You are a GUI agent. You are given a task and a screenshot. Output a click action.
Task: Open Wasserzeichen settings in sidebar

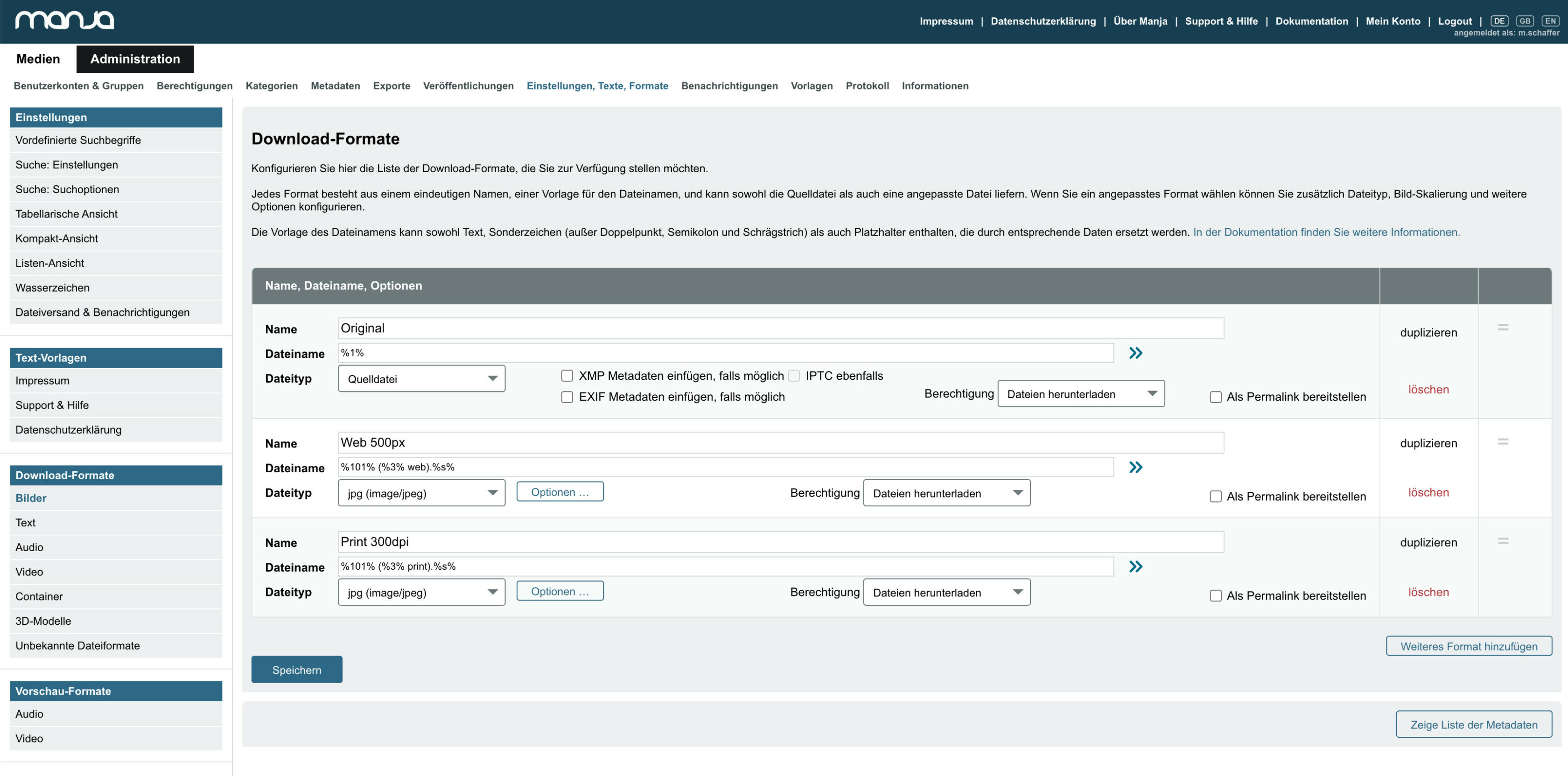tap(116, 288)
